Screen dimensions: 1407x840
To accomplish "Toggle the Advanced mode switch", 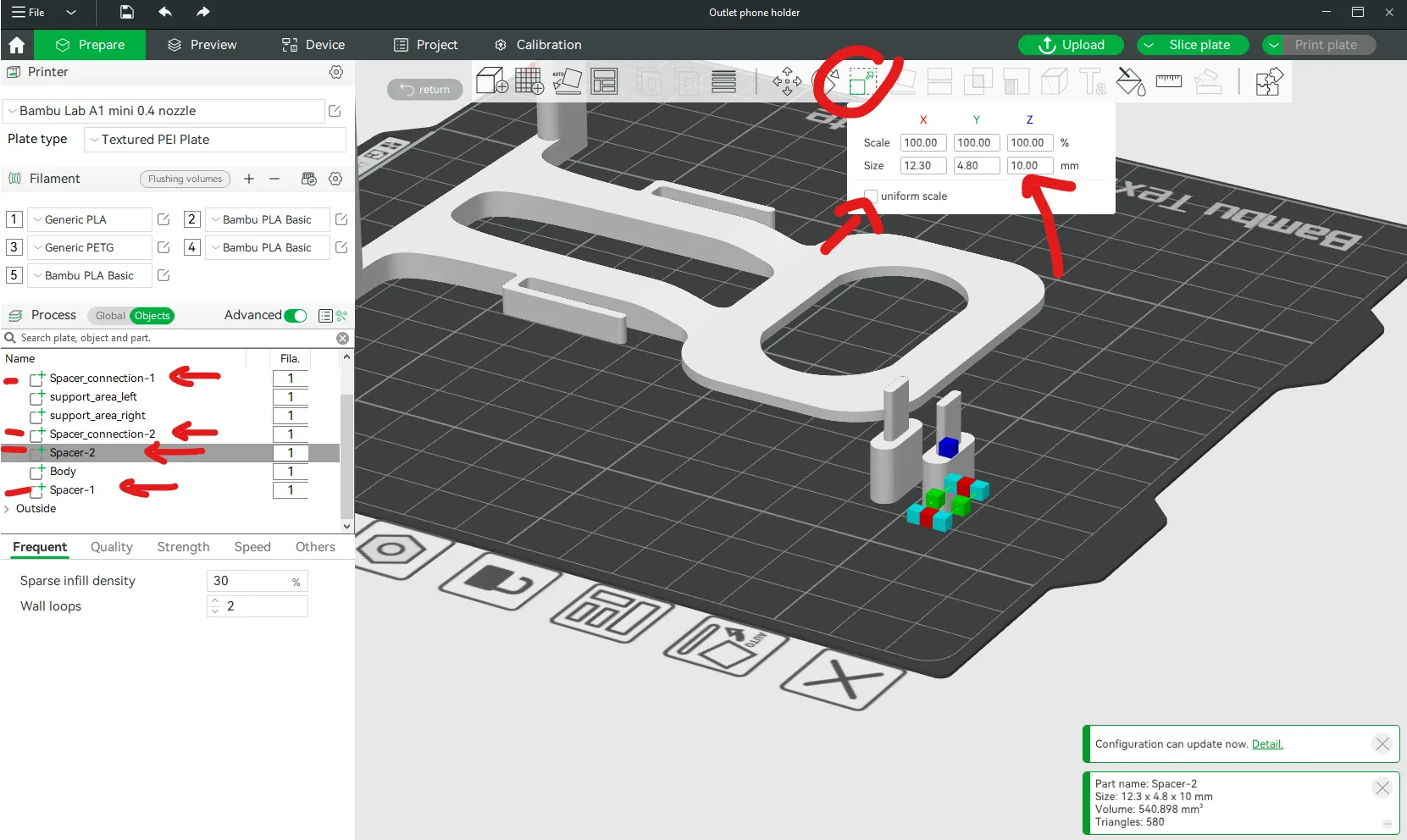I will (296, 316).
